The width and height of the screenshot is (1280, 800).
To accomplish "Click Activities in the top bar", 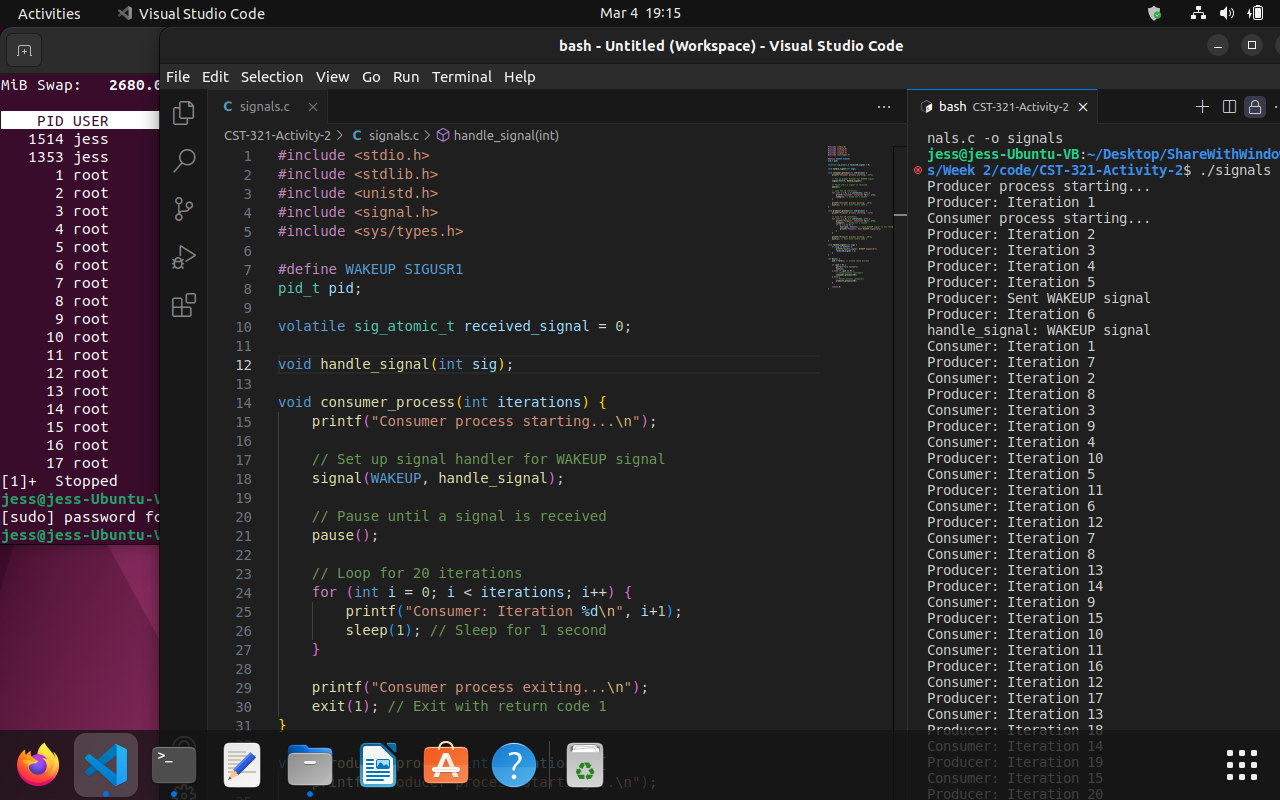I will (49, 14).
